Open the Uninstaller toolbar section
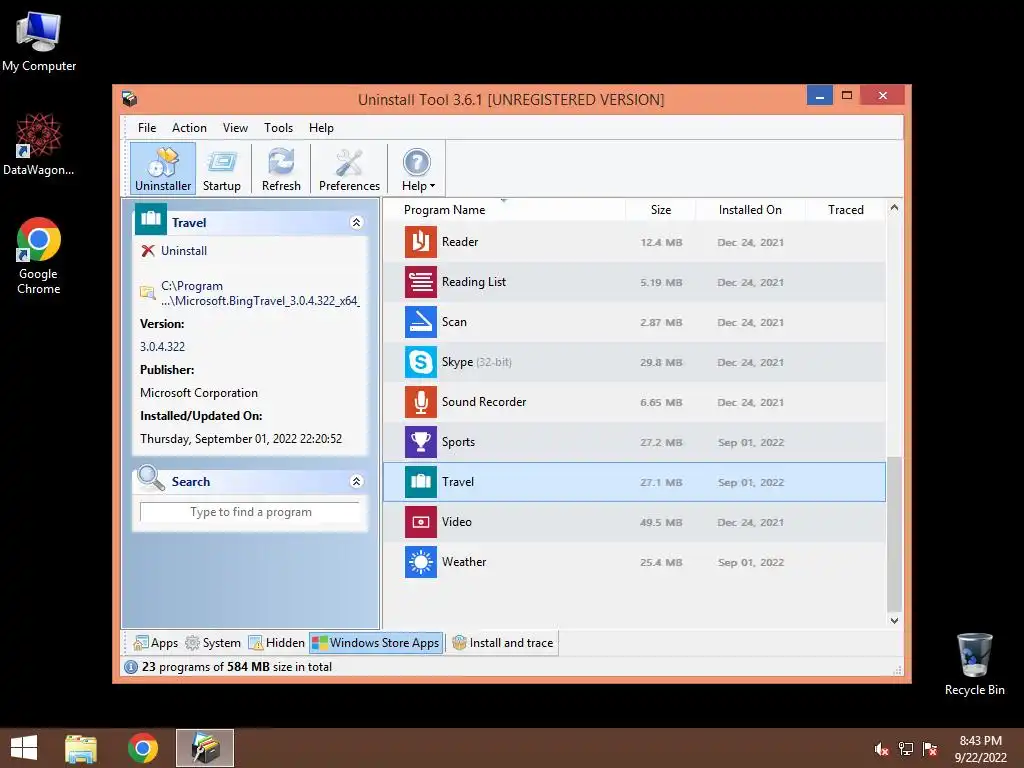This screenshot has width=1024, height=768. (x=163, y=169)
